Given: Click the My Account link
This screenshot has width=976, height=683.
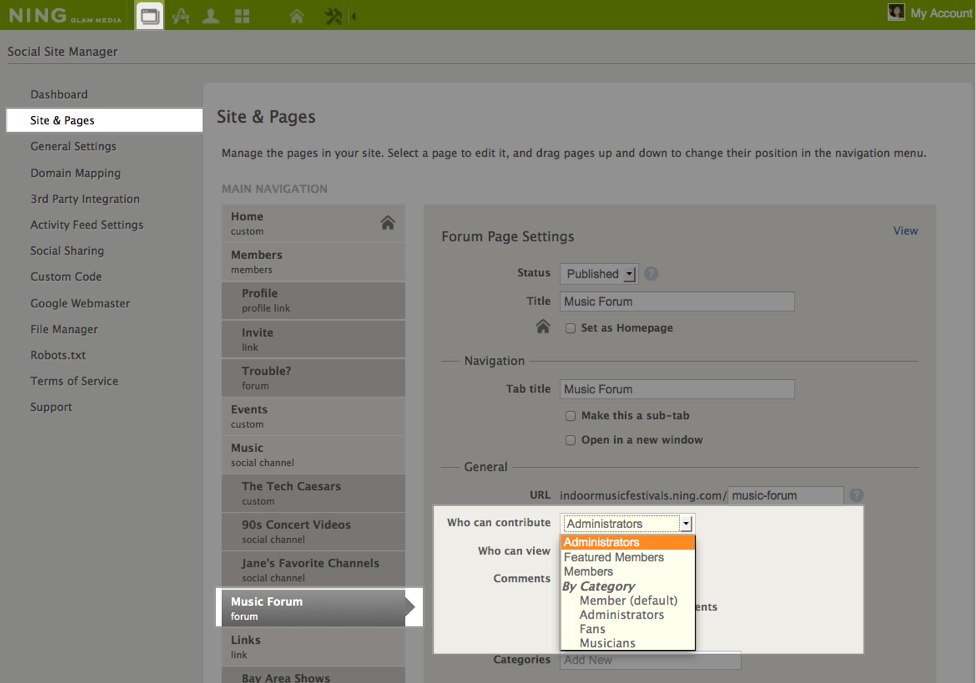Looking at the screenshot, I should click(x=941, y=12).
